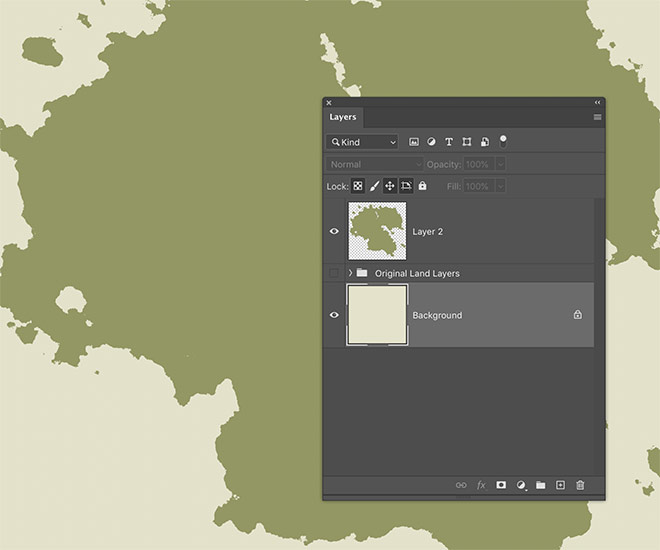Open the Kind filter dropdown
The height and width of the screenshot is (550, 660).
(362, 142)
